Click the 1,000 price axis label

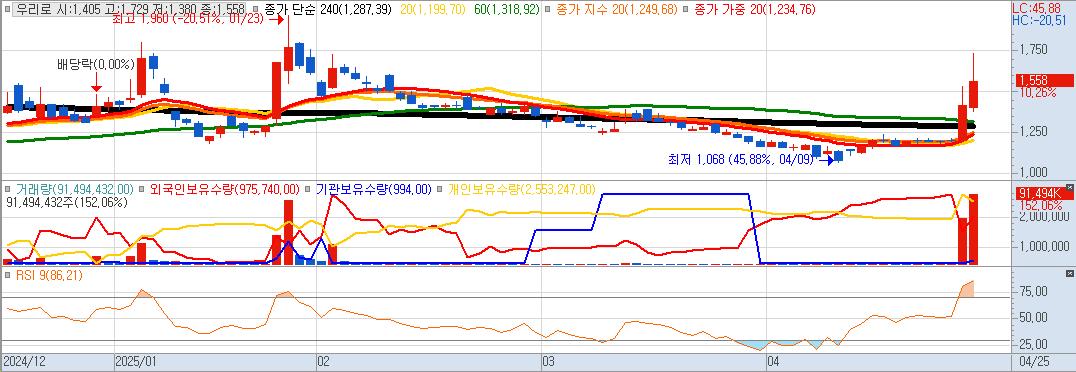[x=1033, y=172]
